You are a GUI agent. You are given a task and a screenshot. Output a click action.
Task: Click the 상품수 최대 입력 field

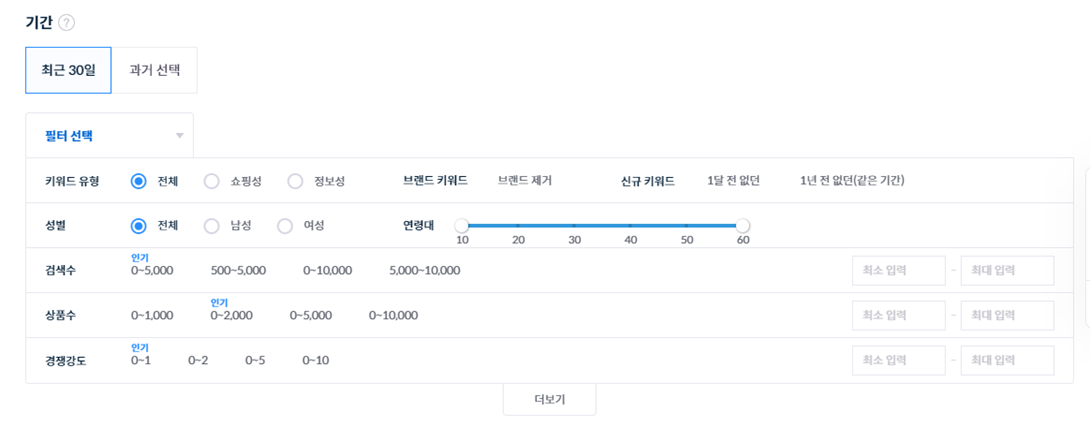(1007, 316)
